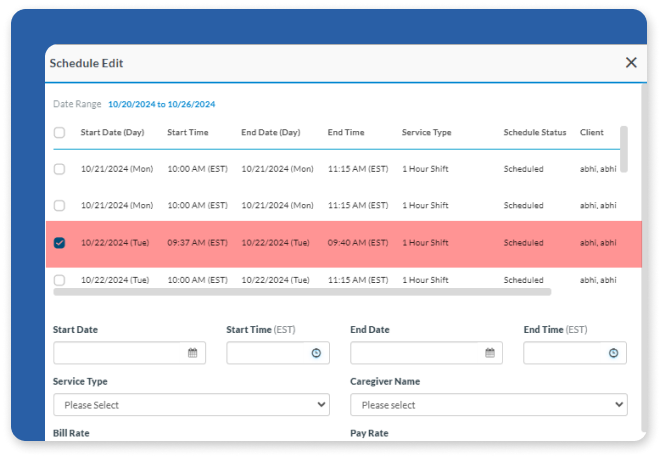Click the Schedule Status column header
This screenshot has width=662, height=458.
point(534,132)
